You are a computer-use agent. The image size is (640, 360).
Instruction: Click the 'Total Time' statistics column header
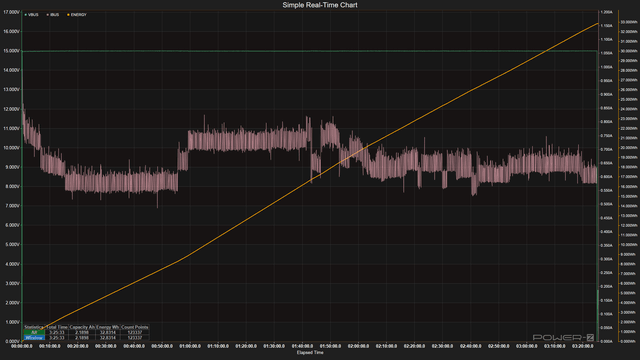point(57,327)
